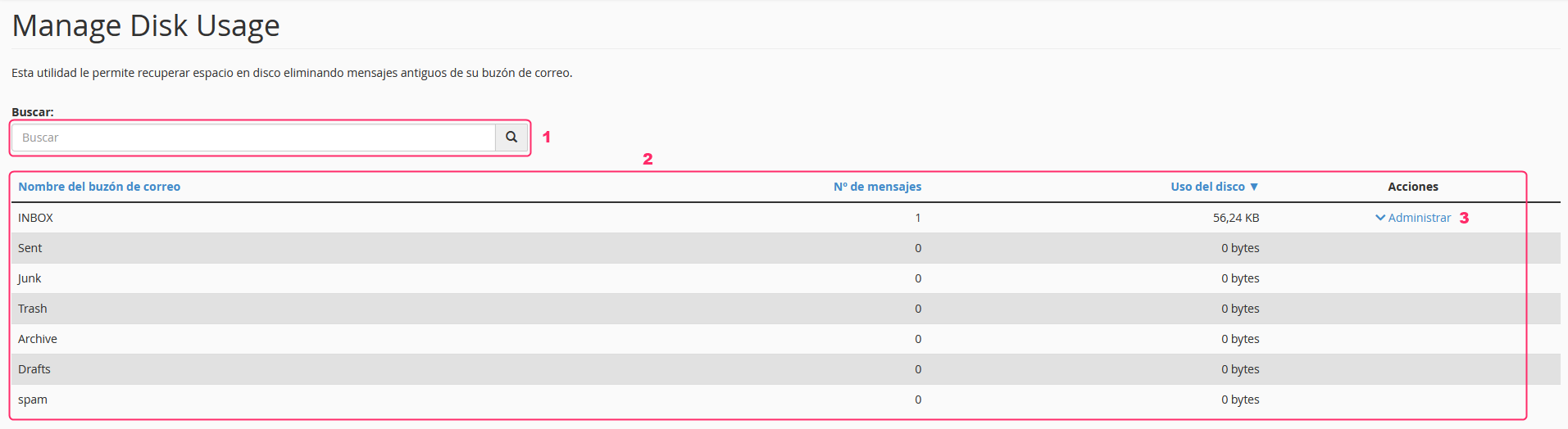The width and height of the screenshot is (1568, 429).
Task: Select the Junk mailbox row
Action: point(786,278)
